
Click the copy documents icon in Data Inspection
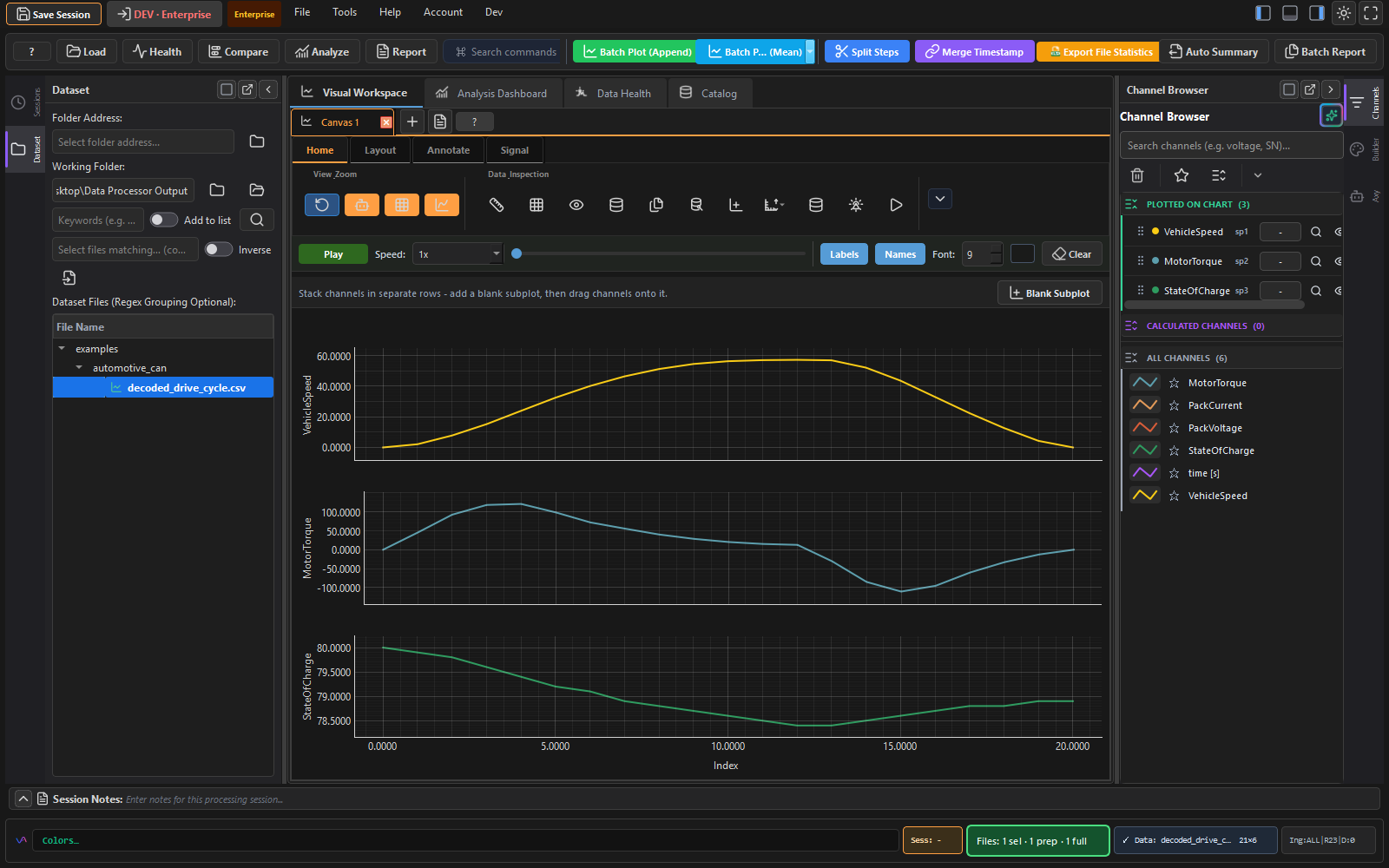(x=656, y=205)
